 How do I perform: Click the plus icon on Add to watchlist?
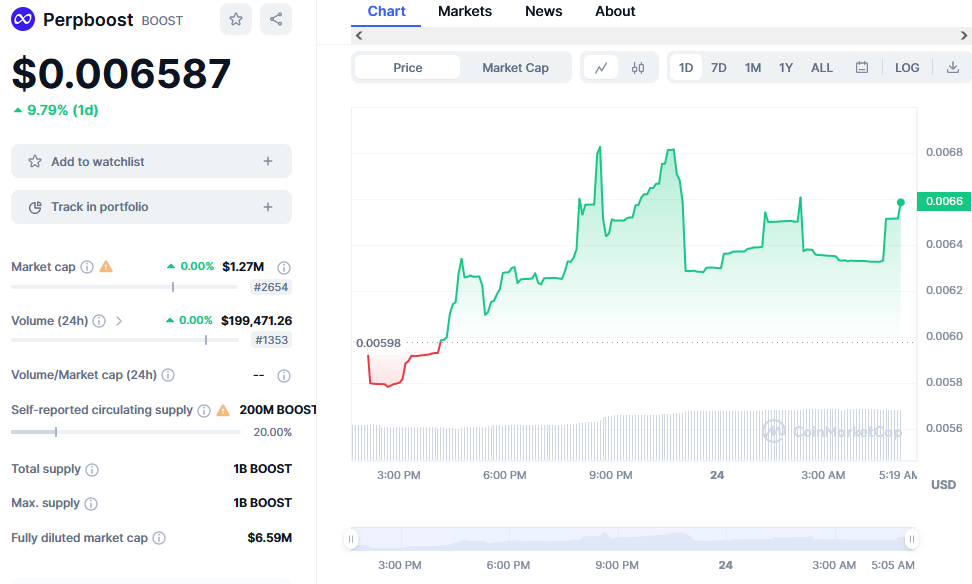tap(268, 161)
